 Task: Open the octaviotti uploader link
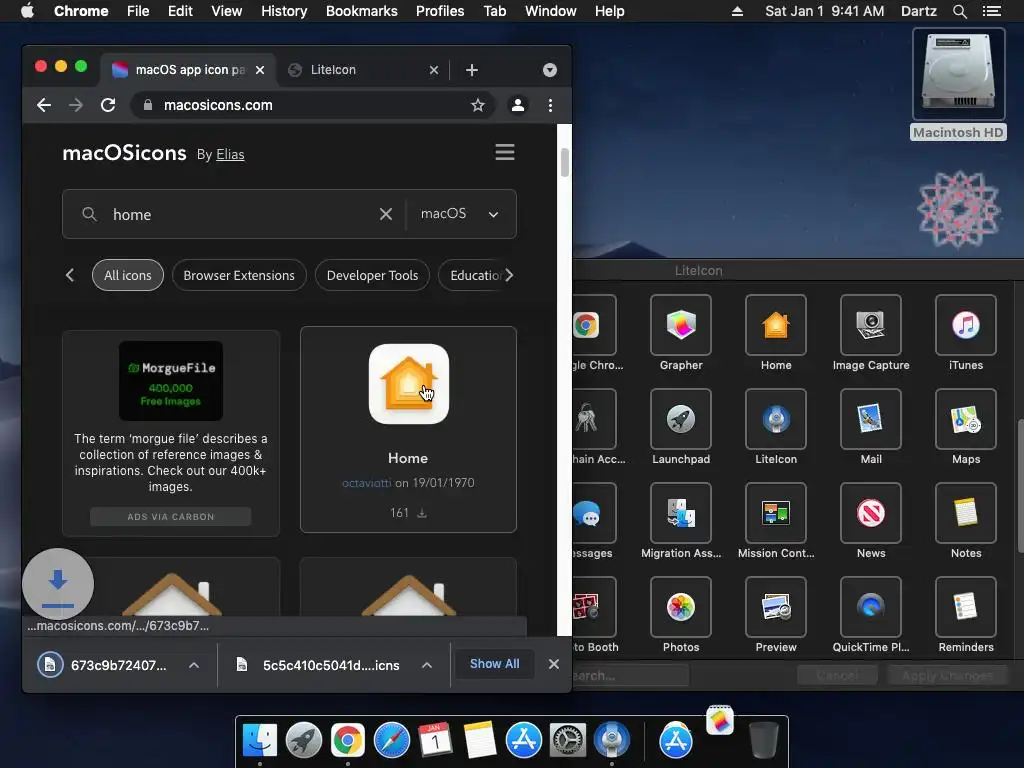pos(366,483)
